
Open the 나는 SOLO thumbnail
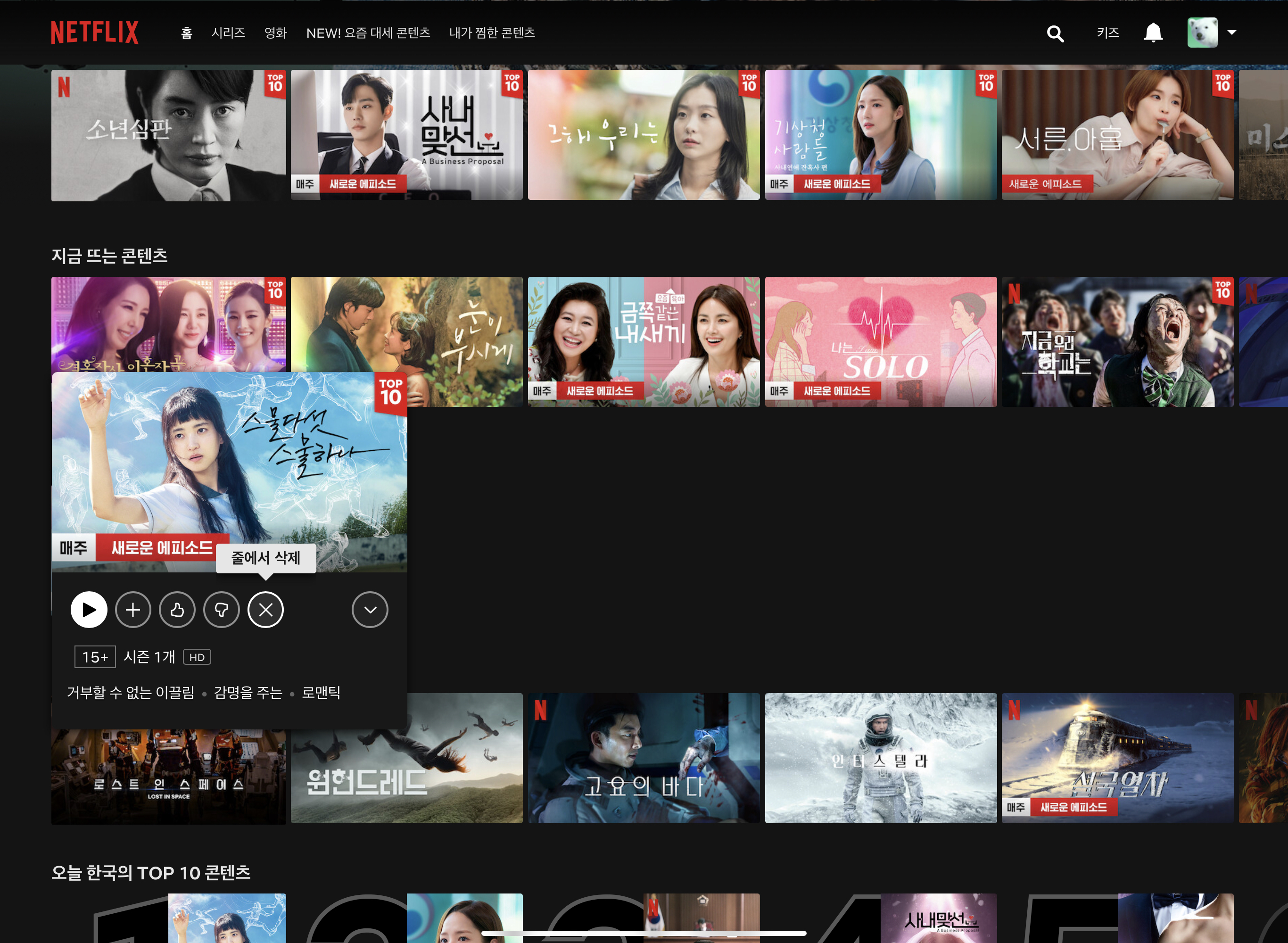(881, 341)
